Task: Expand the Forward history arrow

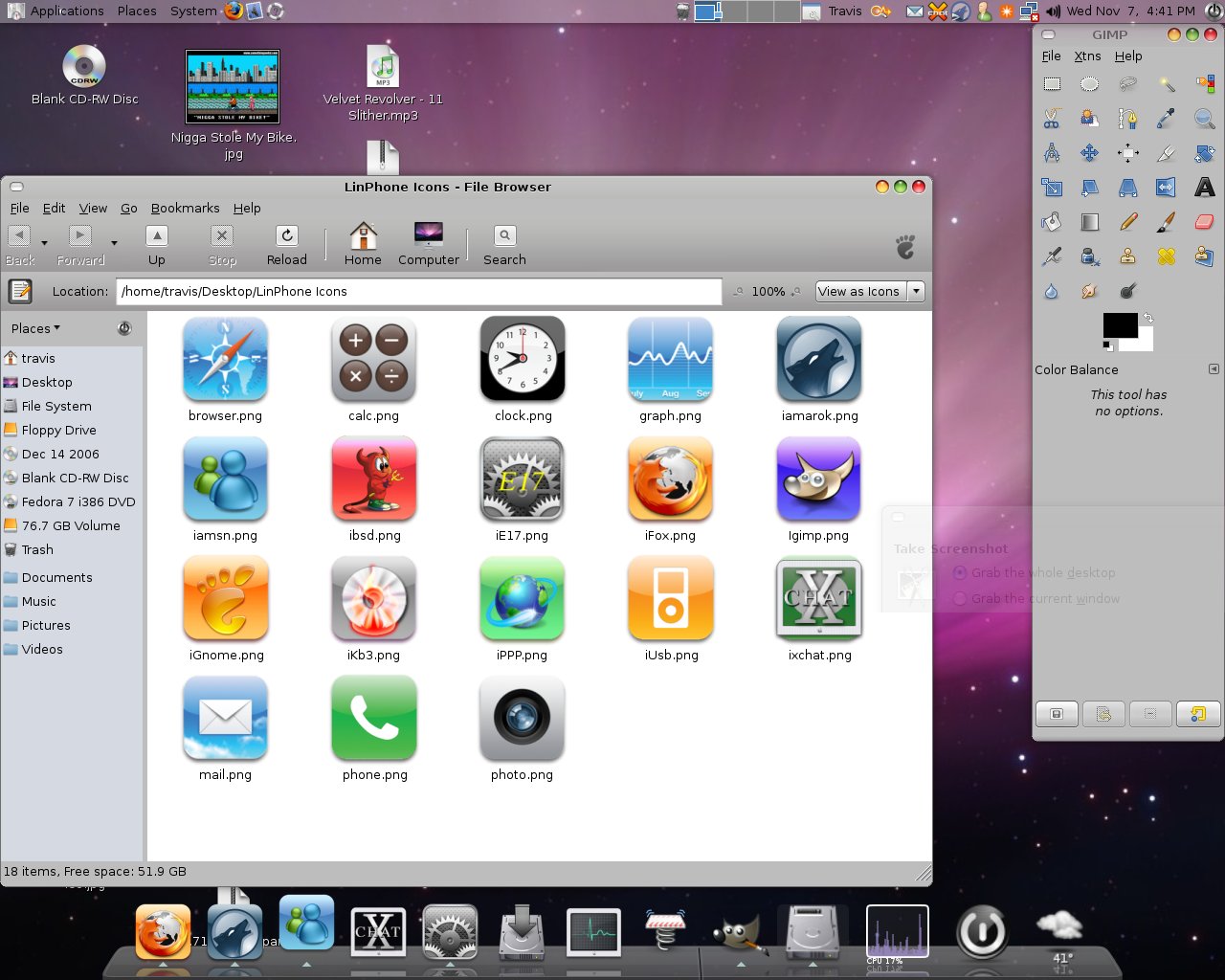Action: 114,242
